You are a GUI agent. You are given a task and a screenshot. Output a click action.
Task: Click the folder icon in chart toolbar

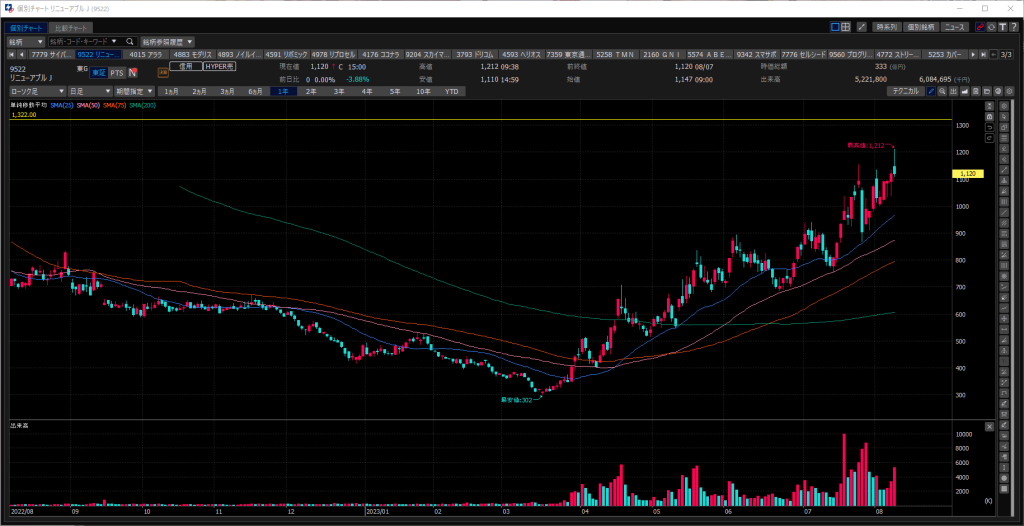pyautogui.click(x=987, y=91)
